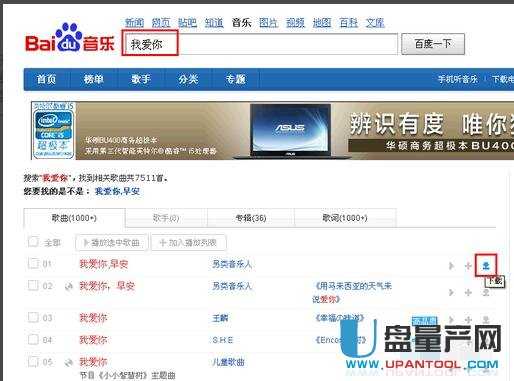Play the song in row 01
Image resolution: width=514 pixels, height=381 pixels.
(x=451, y=266)
